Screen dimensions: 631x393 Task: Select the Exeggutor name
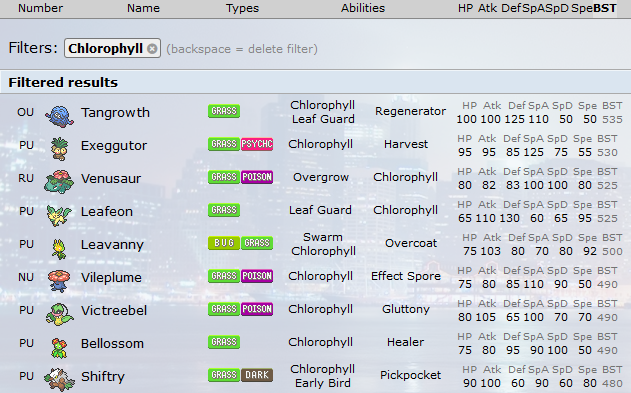click(114, 146)
